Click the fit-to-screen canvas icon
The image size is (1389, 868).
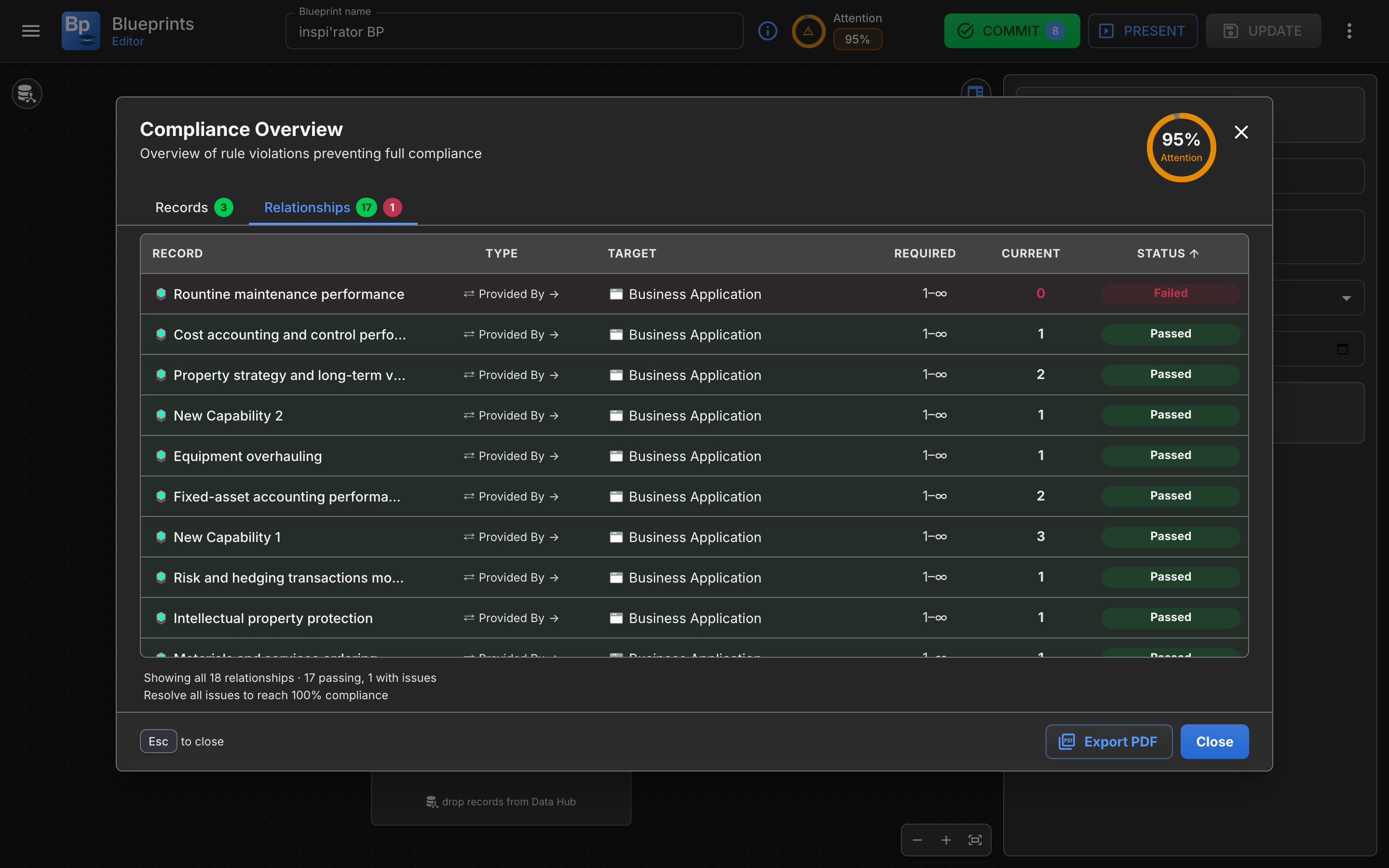click(x=975, y=840)
